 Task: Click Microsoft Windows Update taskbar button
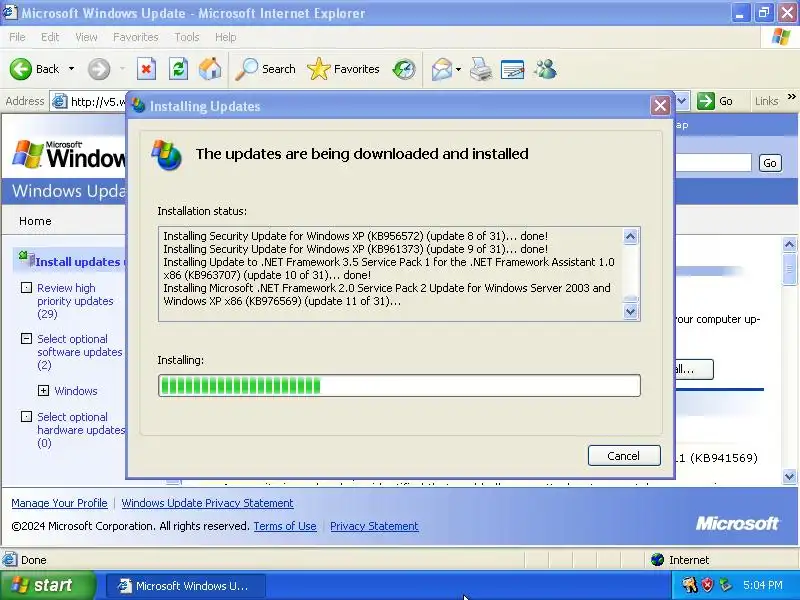[186, 586]
